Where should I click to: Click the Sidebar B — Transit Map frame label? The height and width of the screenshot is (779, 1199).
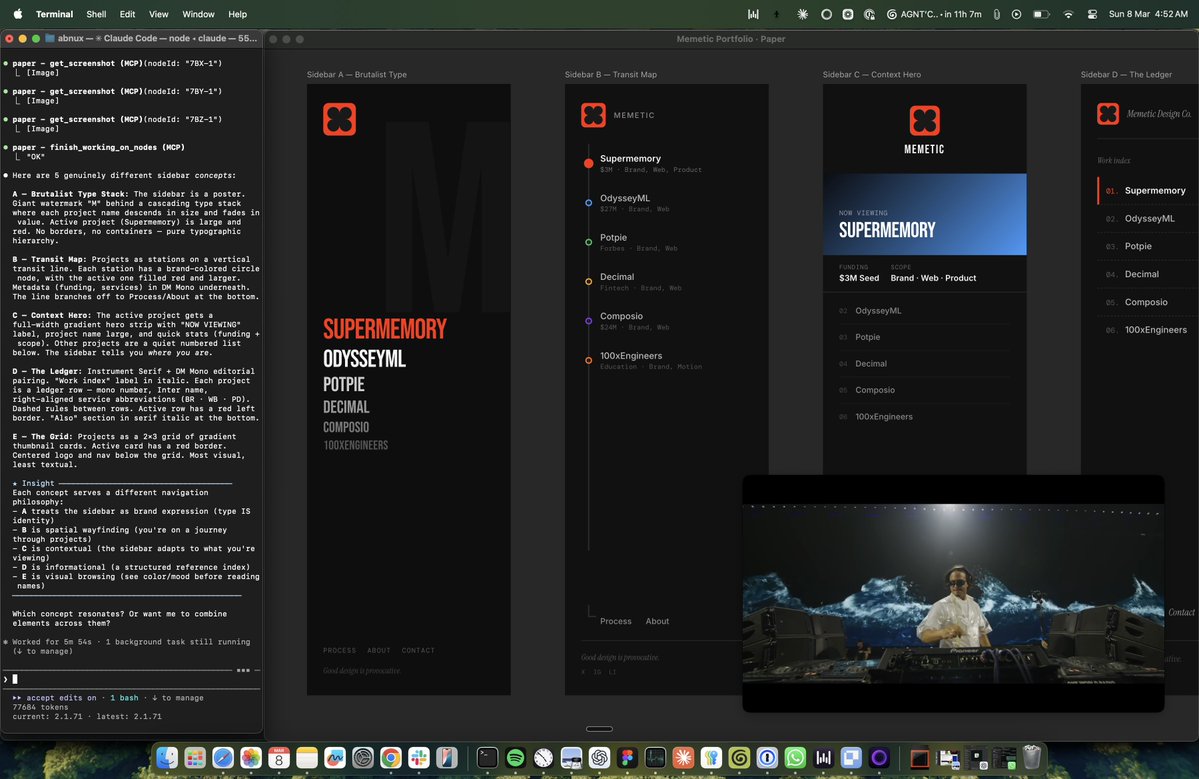[x=610, y=74]
